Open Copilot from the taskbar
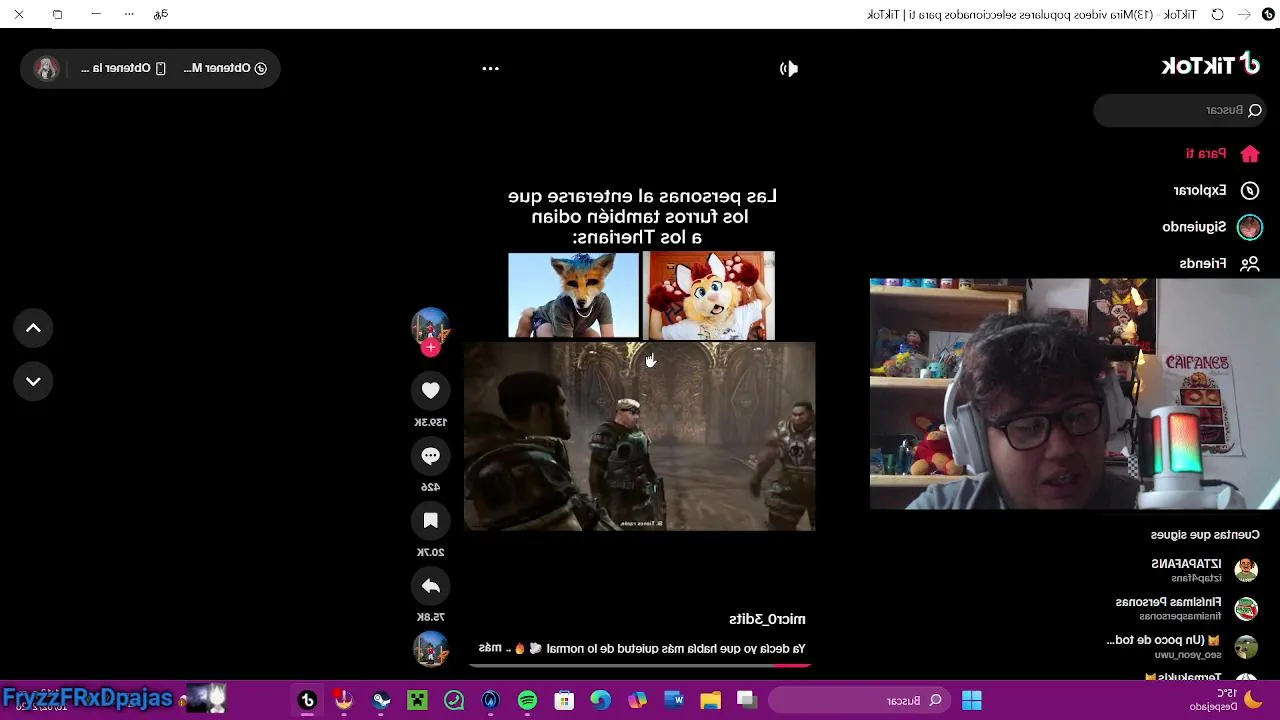The height and width of the screenshot is (720, 1280). pyautogui.click(x=637, y=700)
